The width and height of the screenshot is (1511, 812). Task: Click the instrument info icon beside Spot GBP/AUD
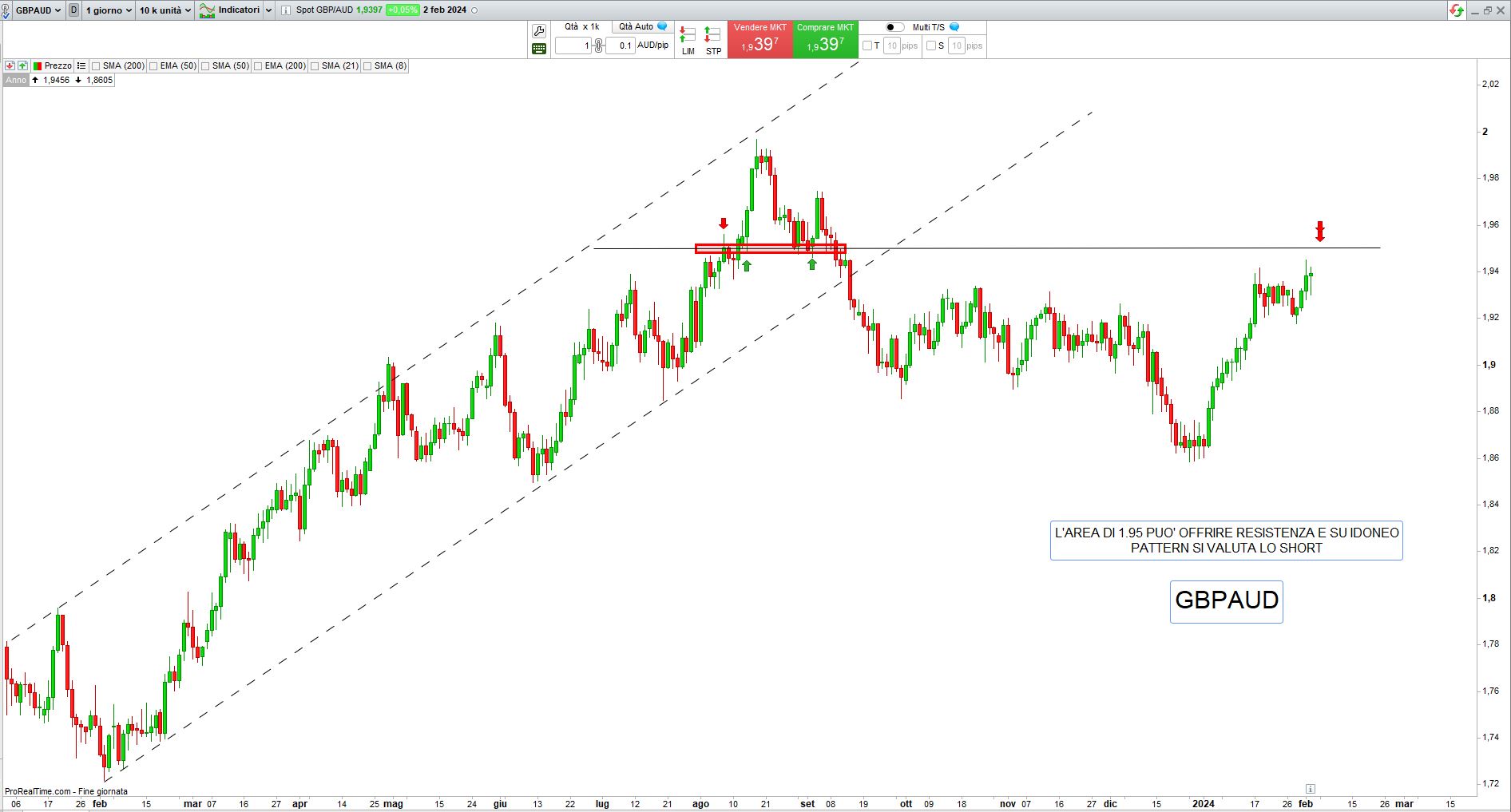286,10
